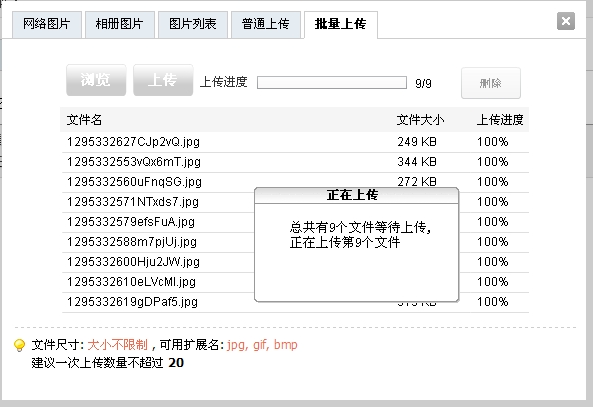The width and height of the screenshot is (593, 407).
Task: Click the 100% progress for 1295332627CJp2vQ.jpg
Action: (492, 142)
